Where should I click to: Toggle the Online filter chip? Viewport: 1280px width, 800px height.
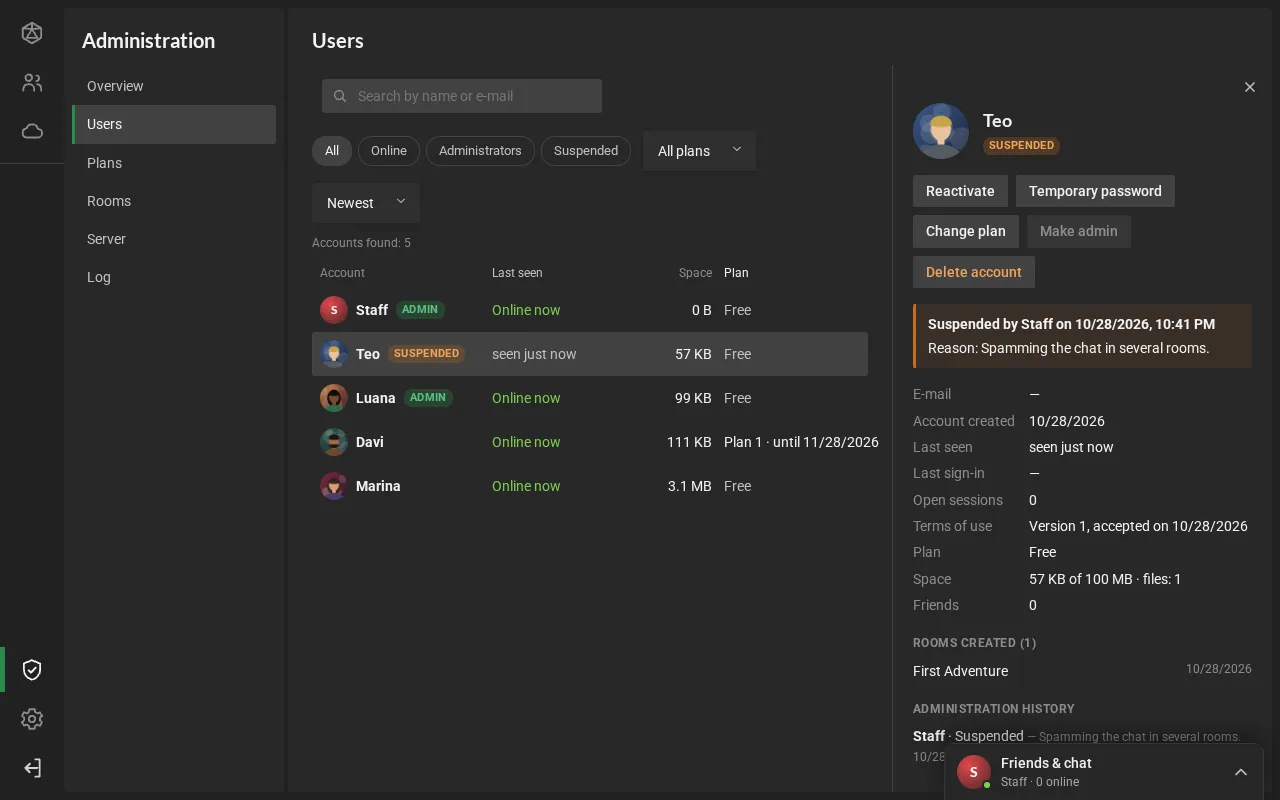point(389,151)
